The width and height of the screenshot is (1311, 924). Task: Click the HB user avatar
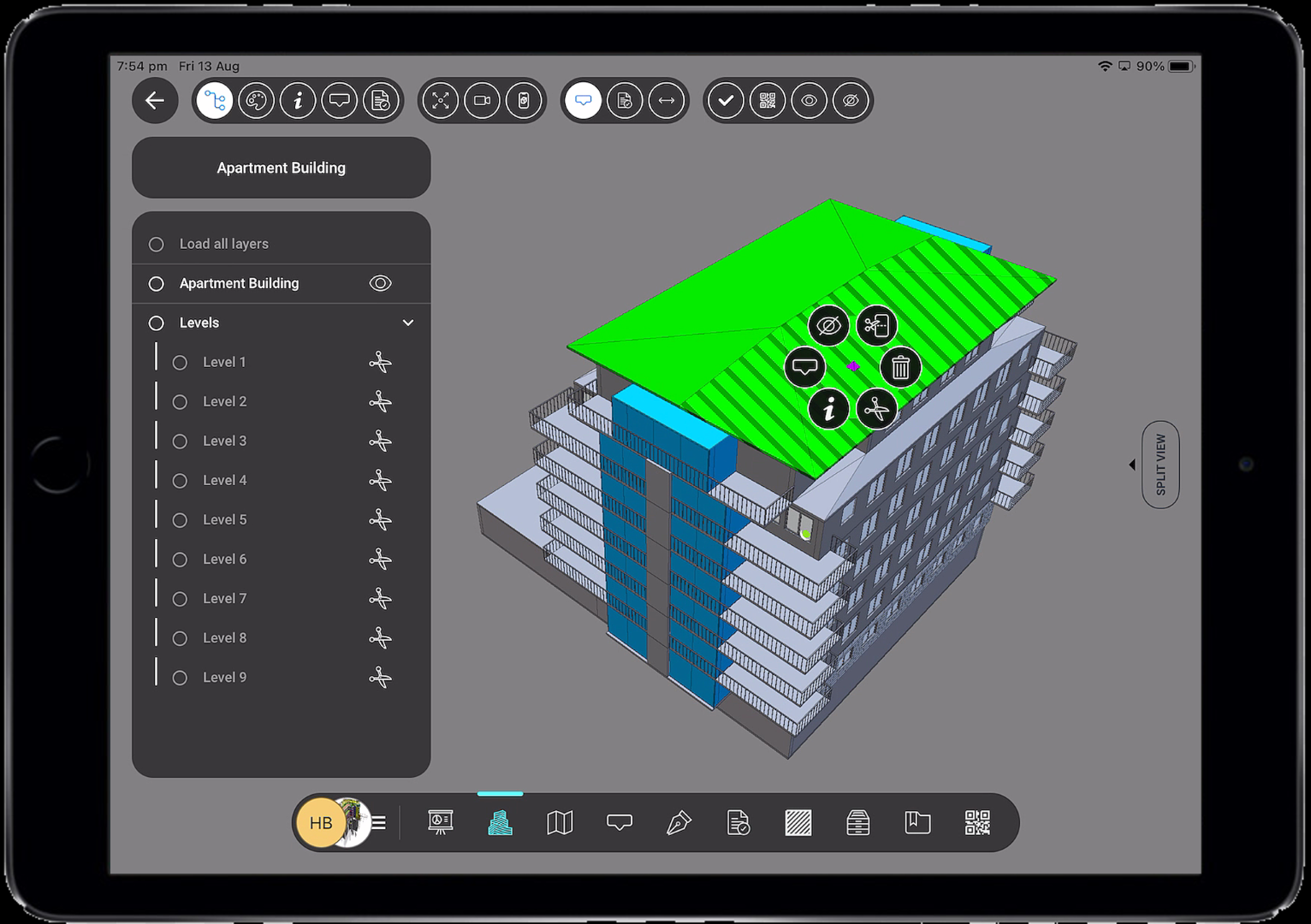(320, 823)
